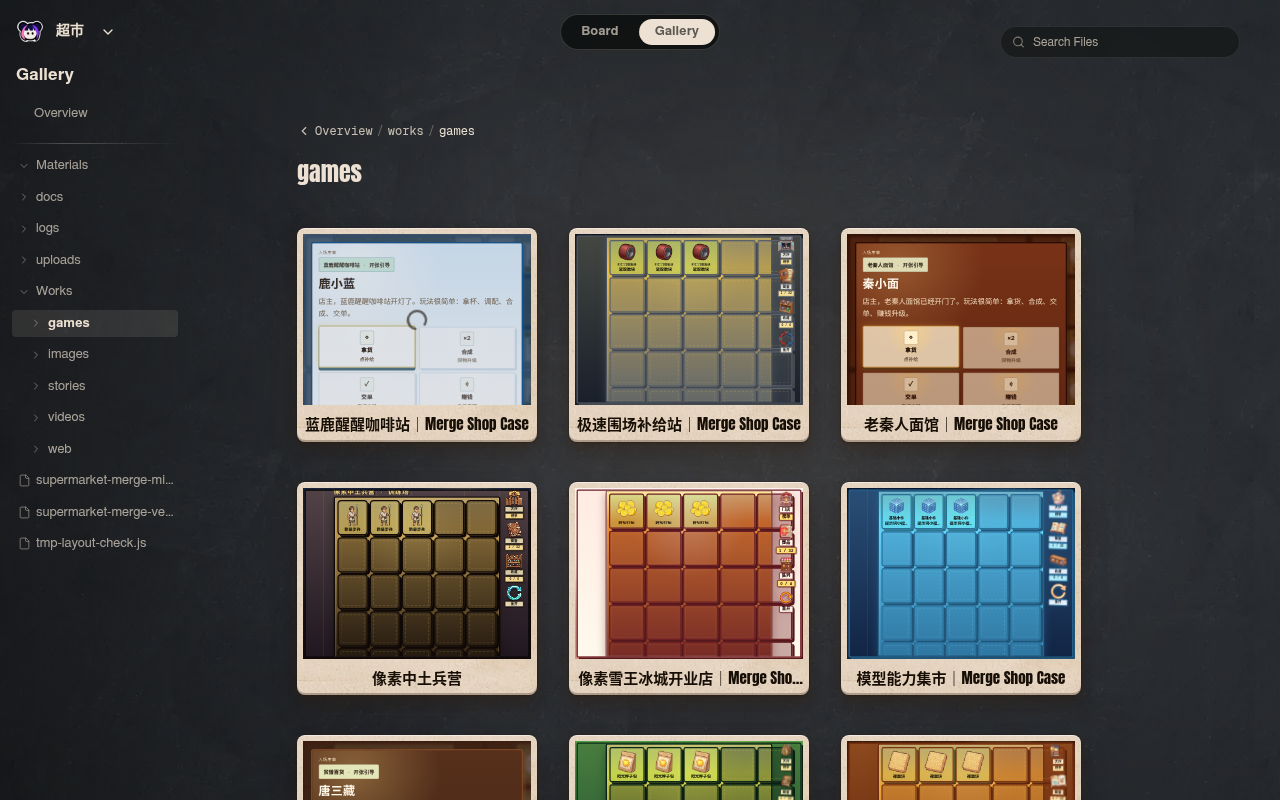Expand the games folder chevron
This screenshot has width=1280, height=800.
click(36, 323)
